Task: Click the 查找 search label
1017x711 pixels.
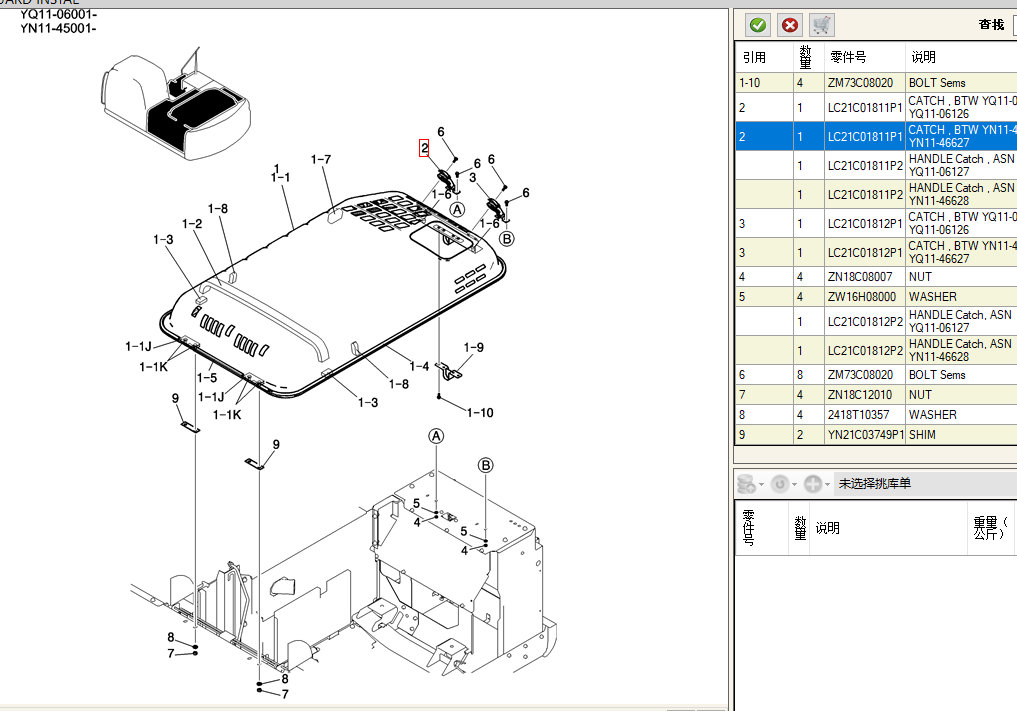Action: point(991,25)
